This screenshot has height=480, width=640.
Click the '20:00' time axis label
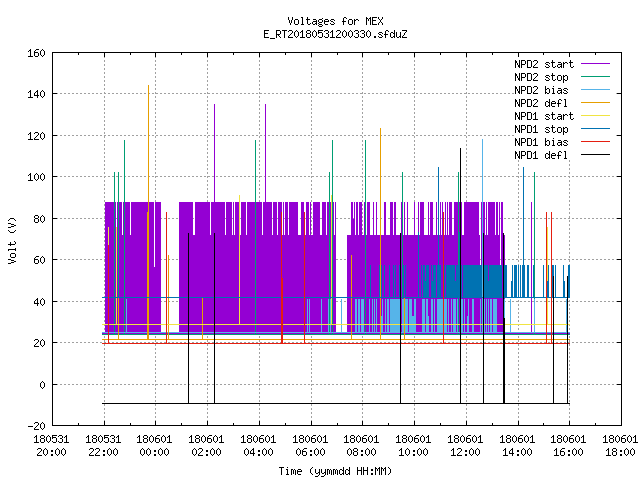point(51,452)
